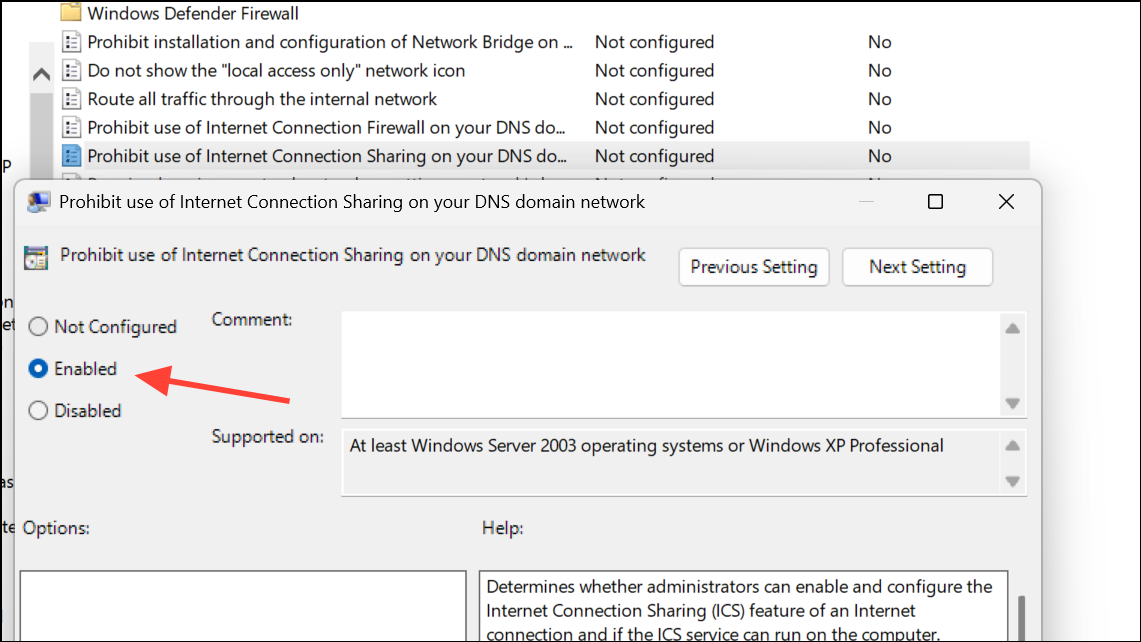Select the Not Configured radio button
This screenshot has height=642, width=1141.
38,327
